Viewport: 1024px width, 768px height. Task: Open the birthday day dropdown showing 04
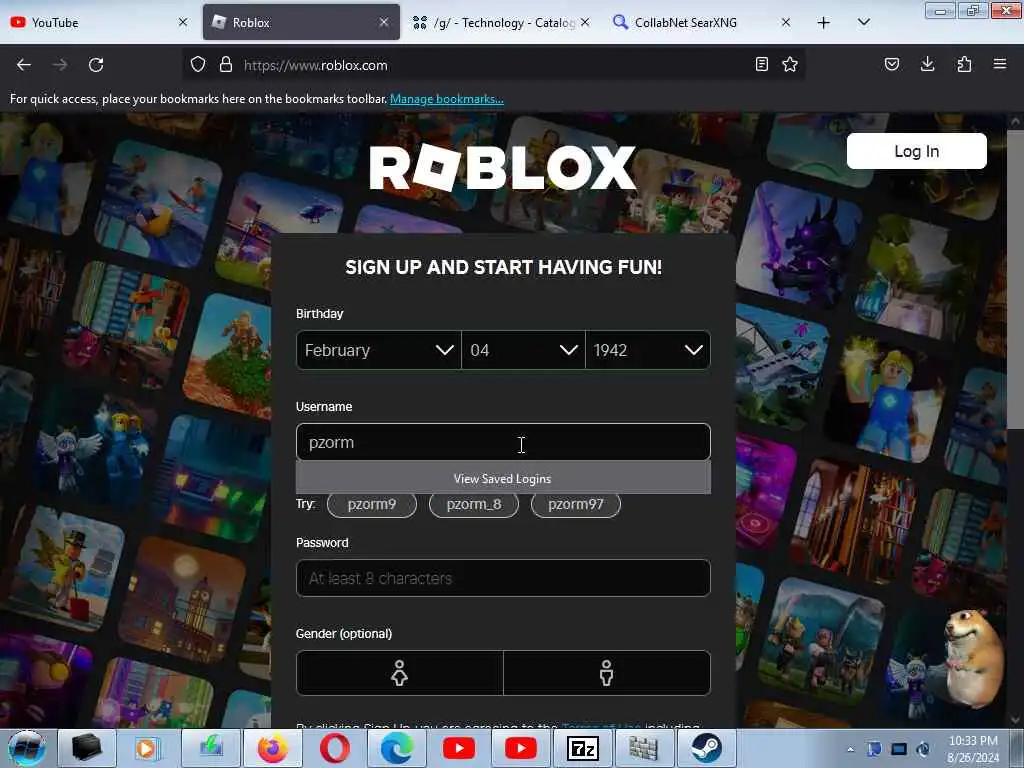(523, 350)
